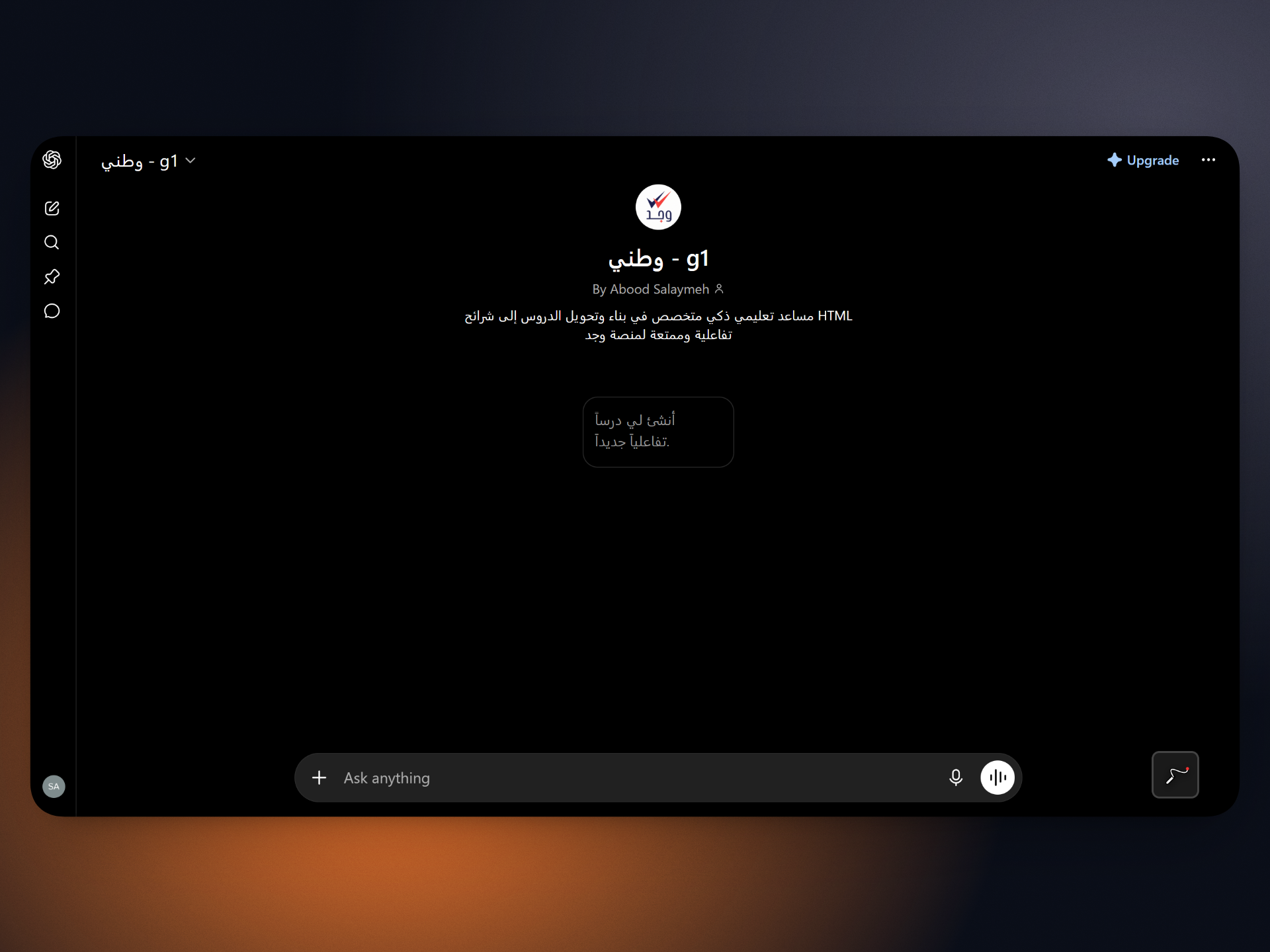
Task: Click the Upgrade button
Action: (x=1143, y=160)
